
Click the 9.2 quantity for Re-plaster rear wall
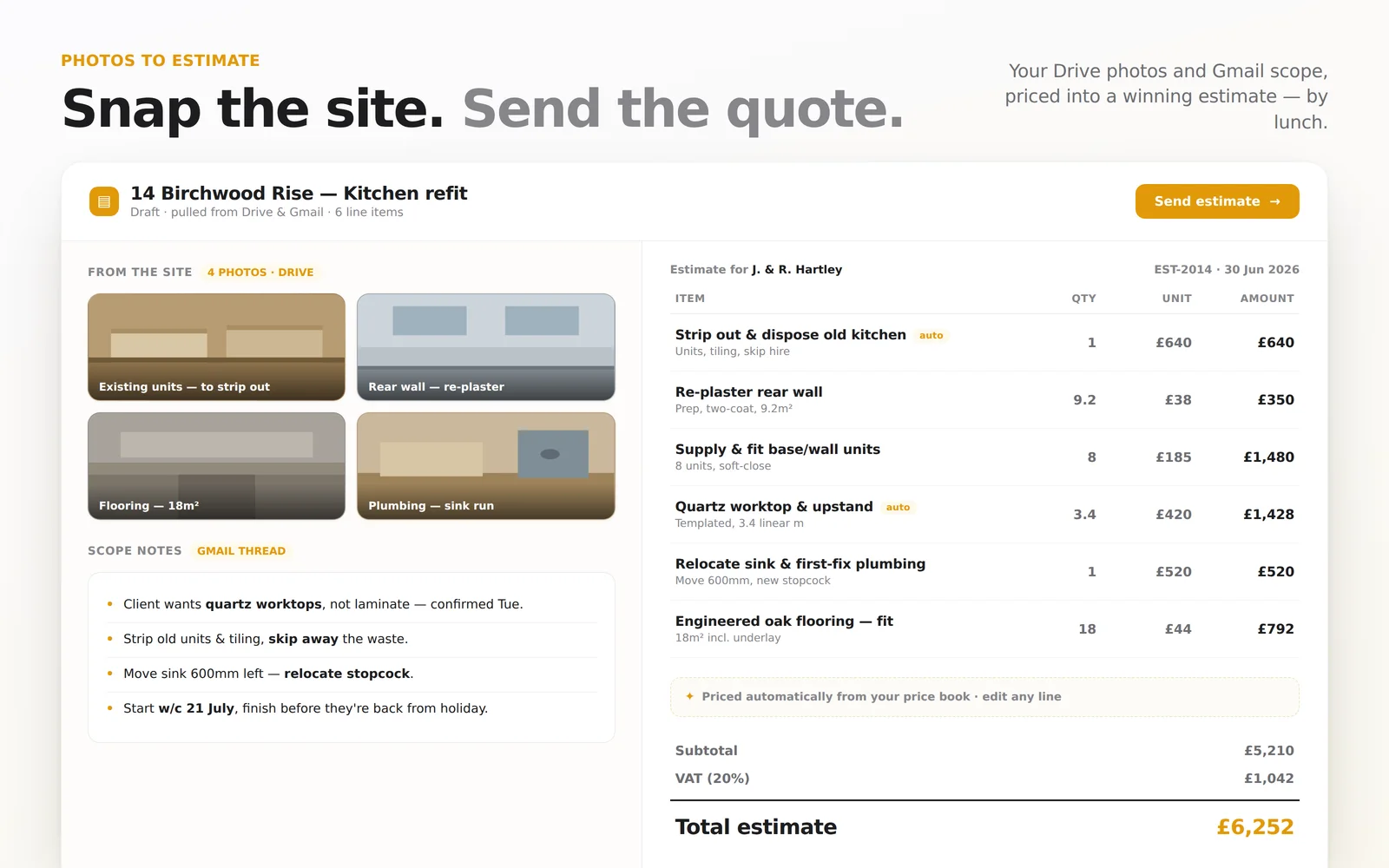pyautogui.click(x=1084, y=400)
